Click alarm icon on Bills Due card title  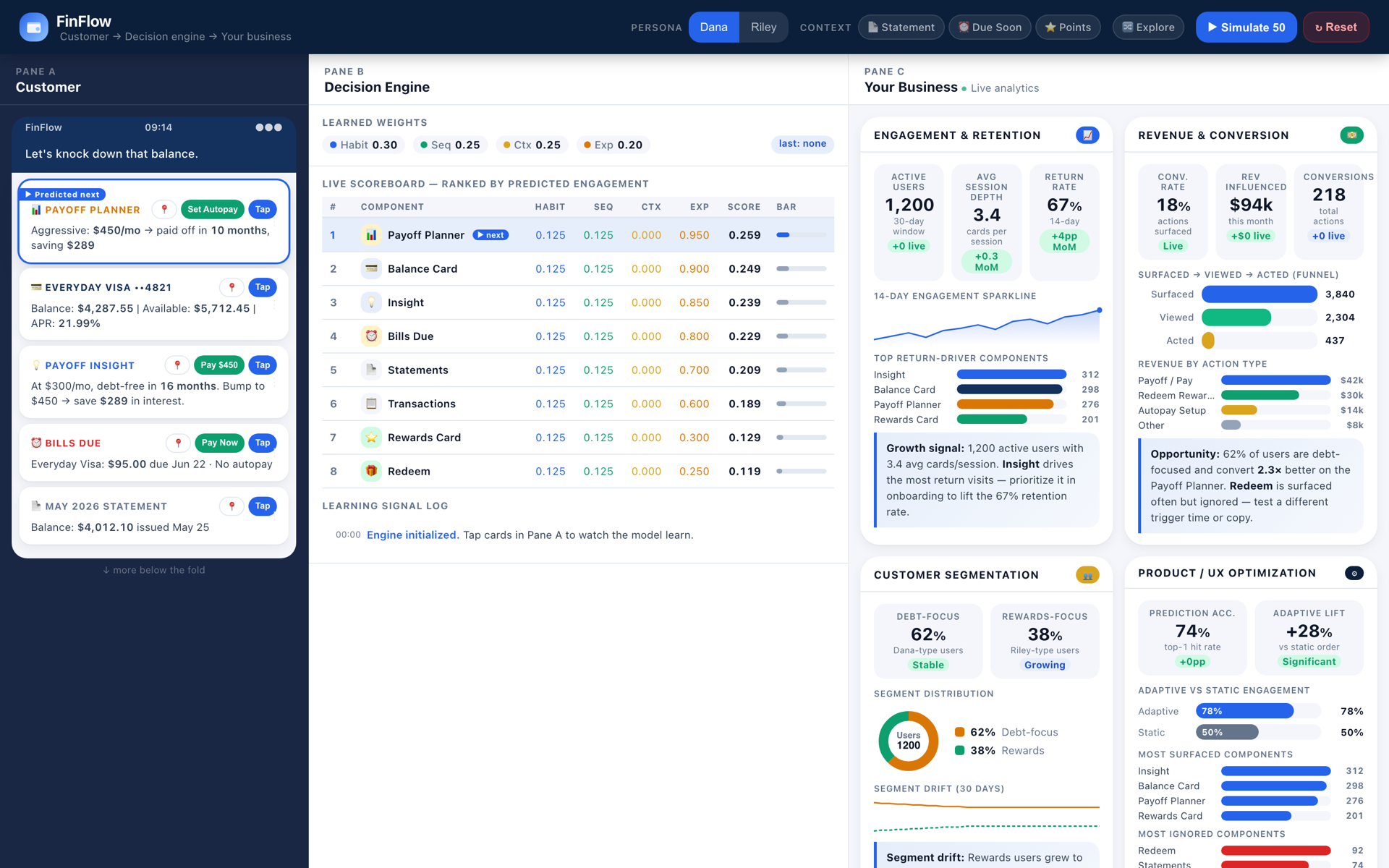[36, 443]
